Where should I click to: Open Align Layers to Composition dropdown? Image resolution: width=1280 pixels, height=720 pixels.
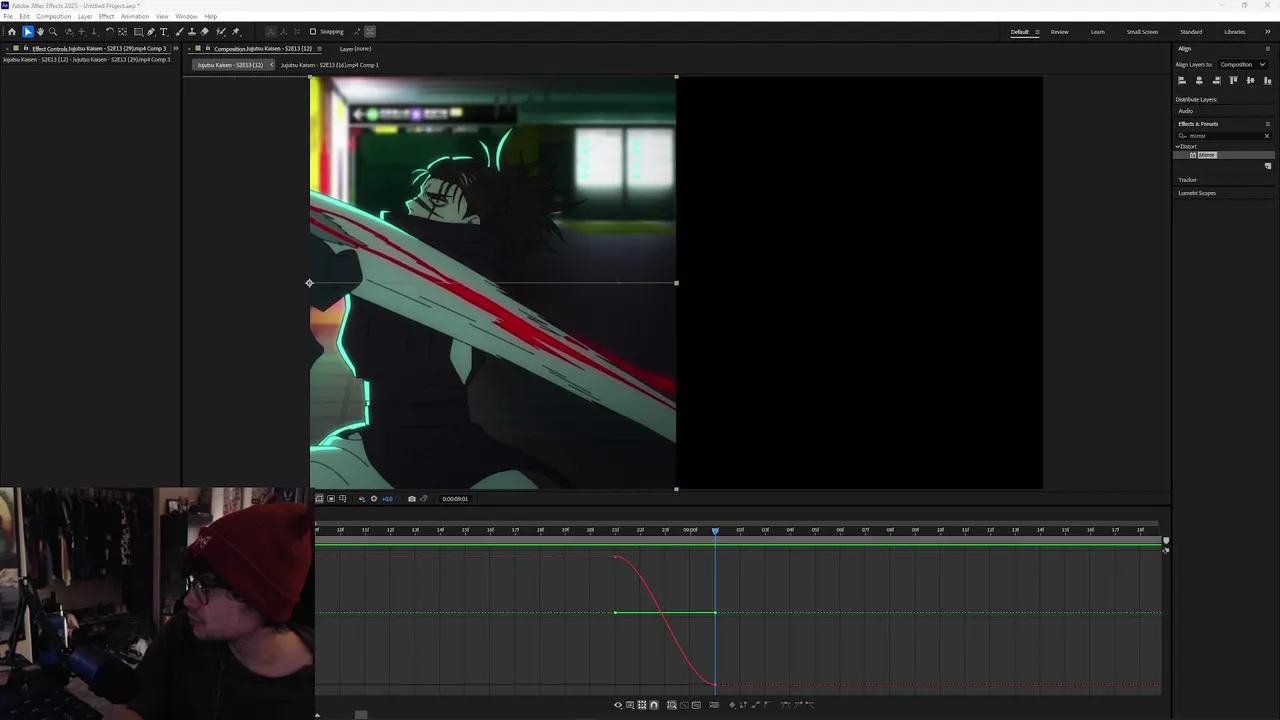point(1243,64)
